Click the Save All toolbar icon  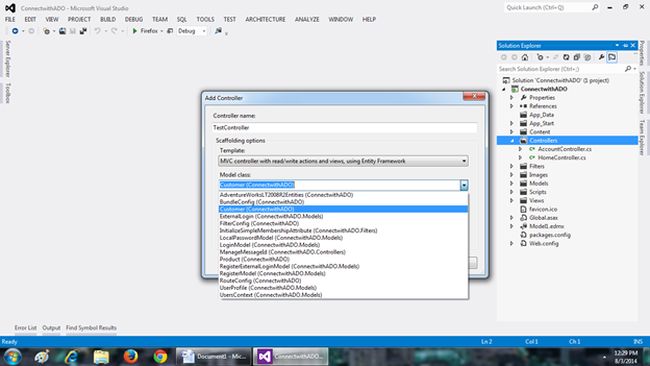click(x=83, y=31)
